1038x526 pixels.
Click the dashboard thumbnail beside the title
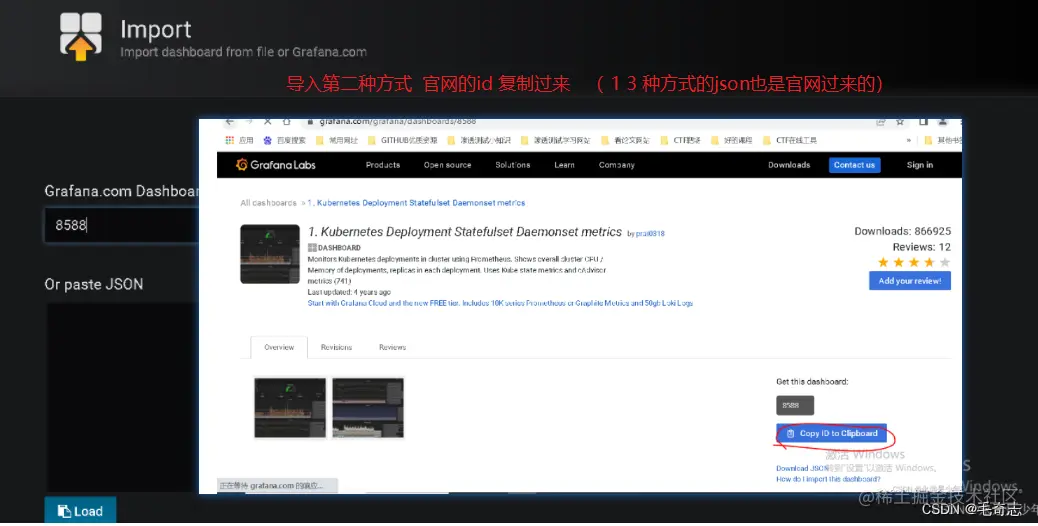click(x=269, y=254)
